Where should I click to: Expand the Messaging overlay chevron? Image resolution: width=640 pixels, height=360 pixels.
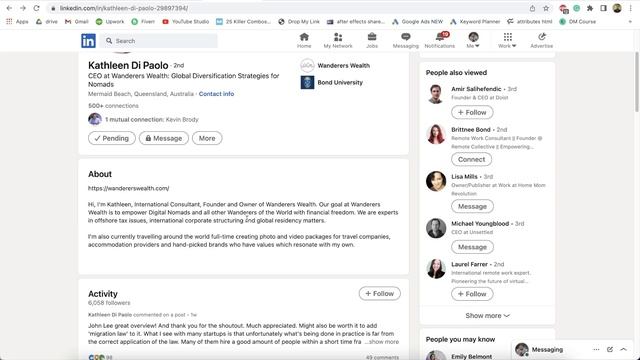tap(623, 349)
